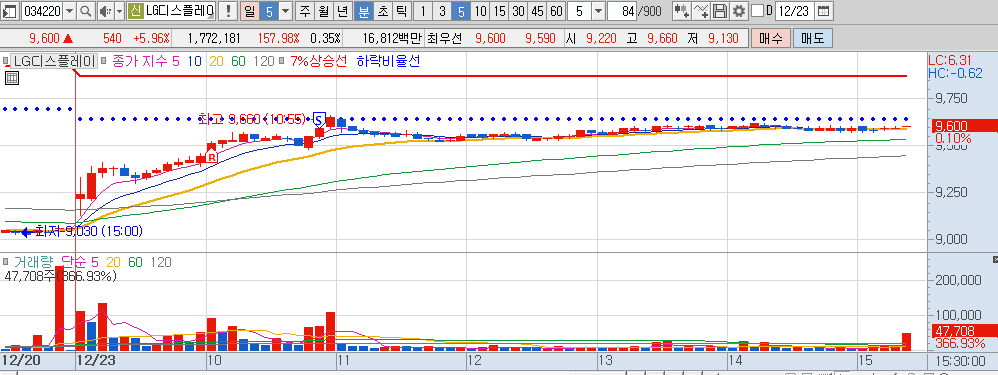
Task: Open chart settings gear icon
Action: 738,10
